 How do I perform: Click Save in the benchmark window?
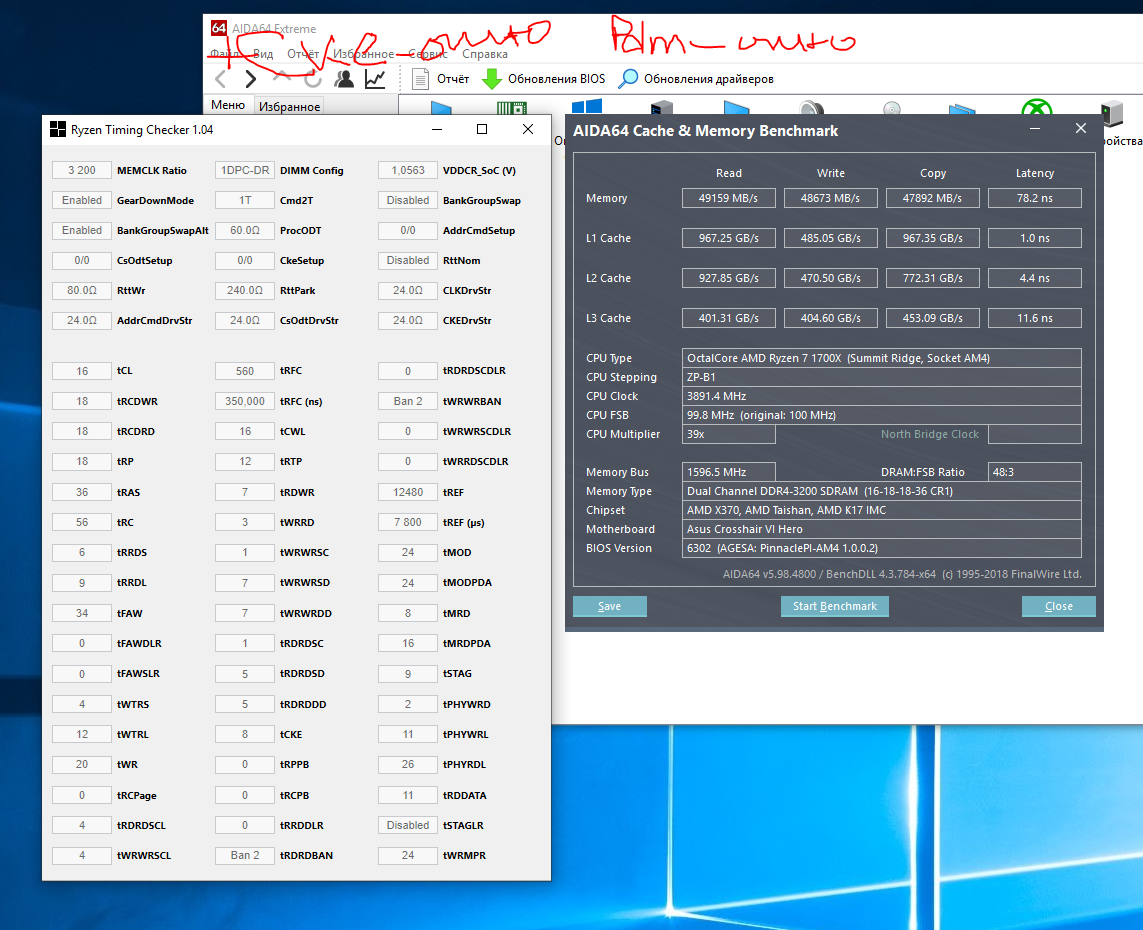(609, 606)
